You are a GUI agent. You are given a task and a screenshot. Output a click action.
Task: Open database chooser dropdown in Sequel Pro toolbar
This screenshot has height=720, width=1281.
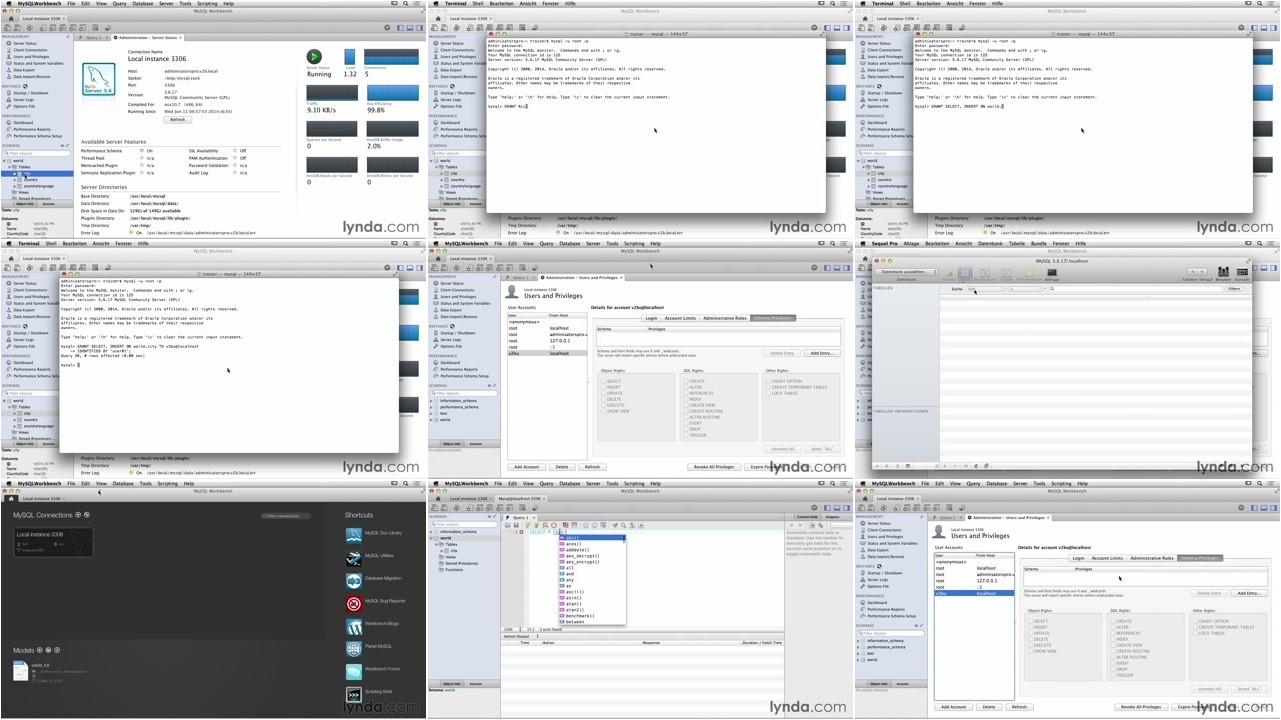click(x=907, y=272)
